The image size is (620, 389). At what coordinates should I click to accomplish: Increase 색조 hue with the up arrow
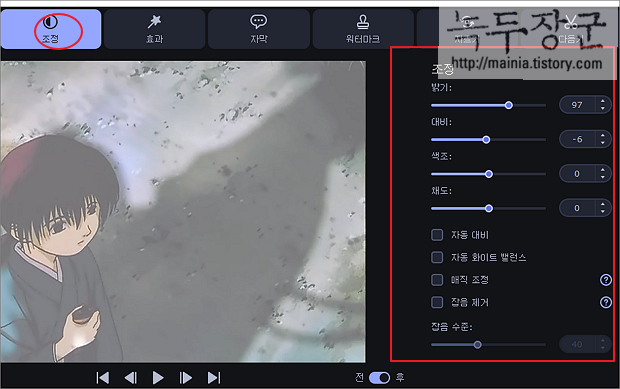[x=603, y=170]
